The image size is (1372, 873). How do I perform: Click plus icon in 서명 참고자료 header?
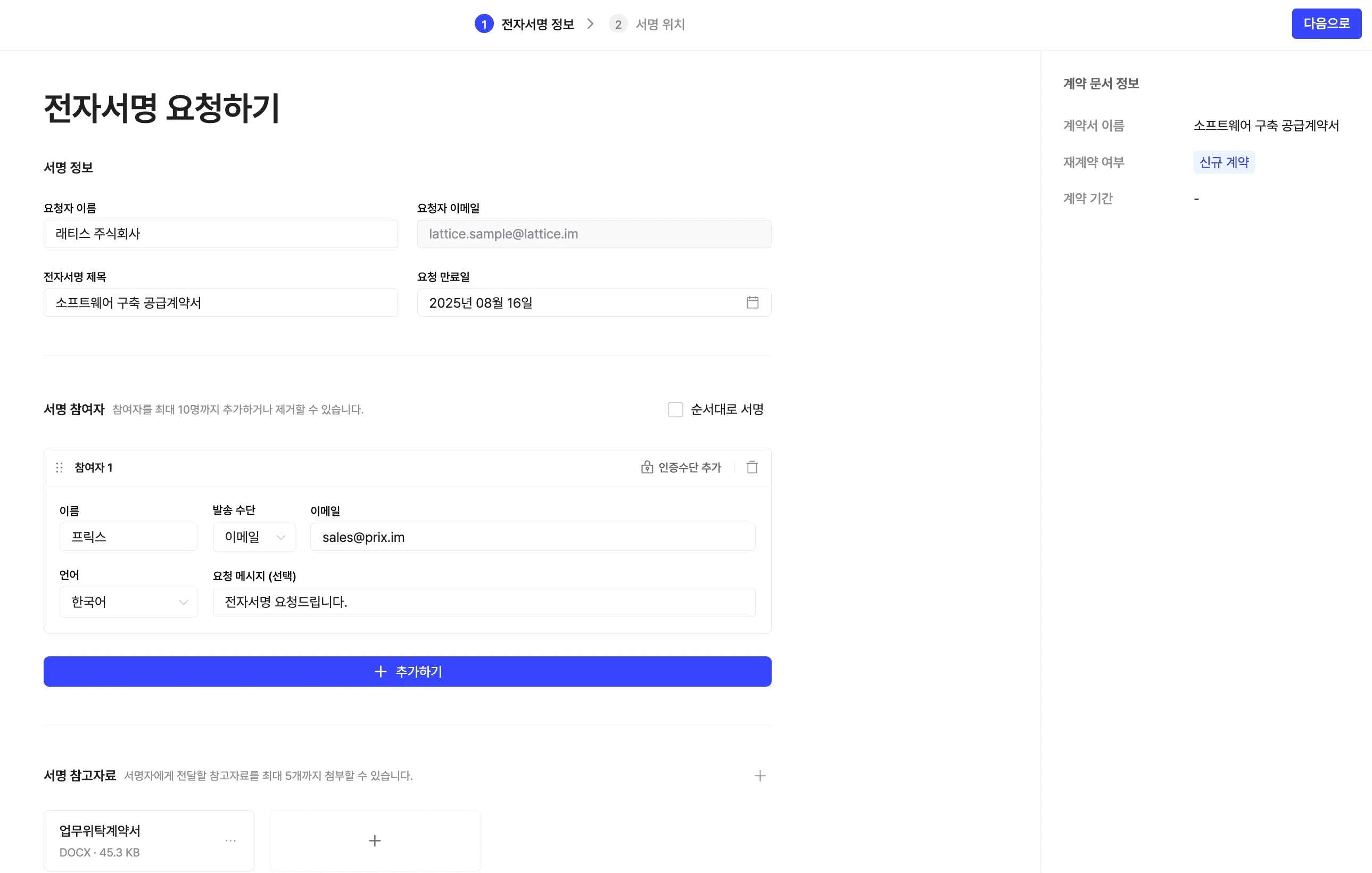pyautogui.click(x=759, y=776)
